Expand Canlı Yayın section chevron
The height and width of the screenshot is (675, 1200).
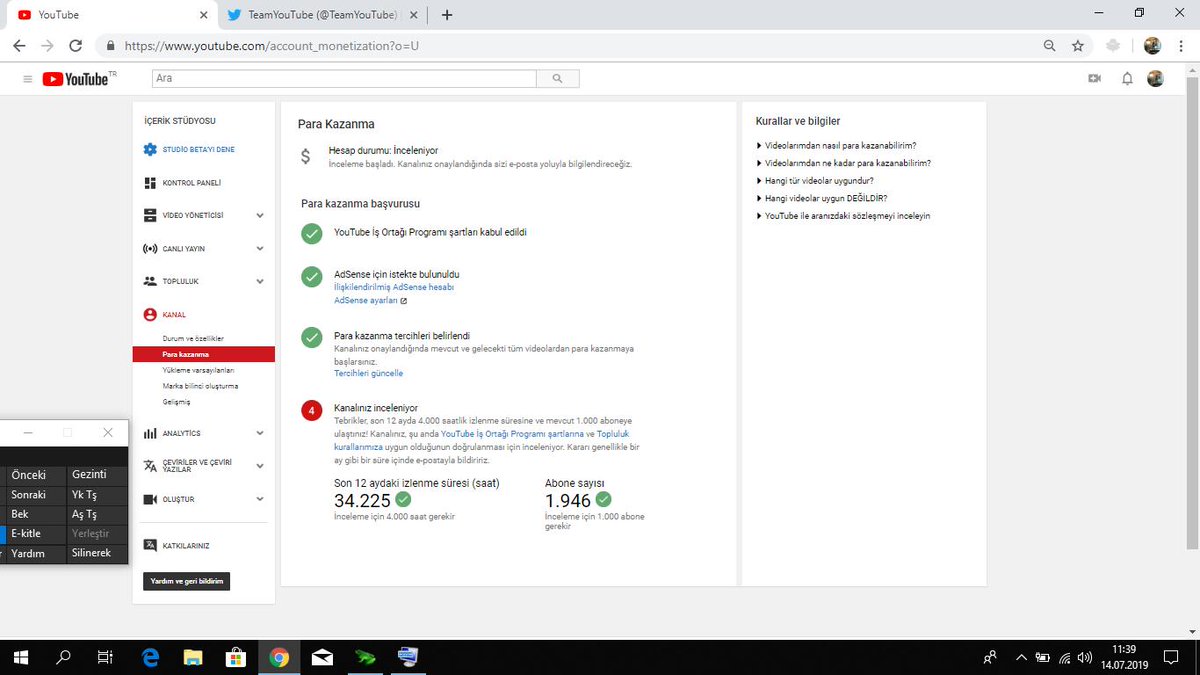click(x=260, y=248)
